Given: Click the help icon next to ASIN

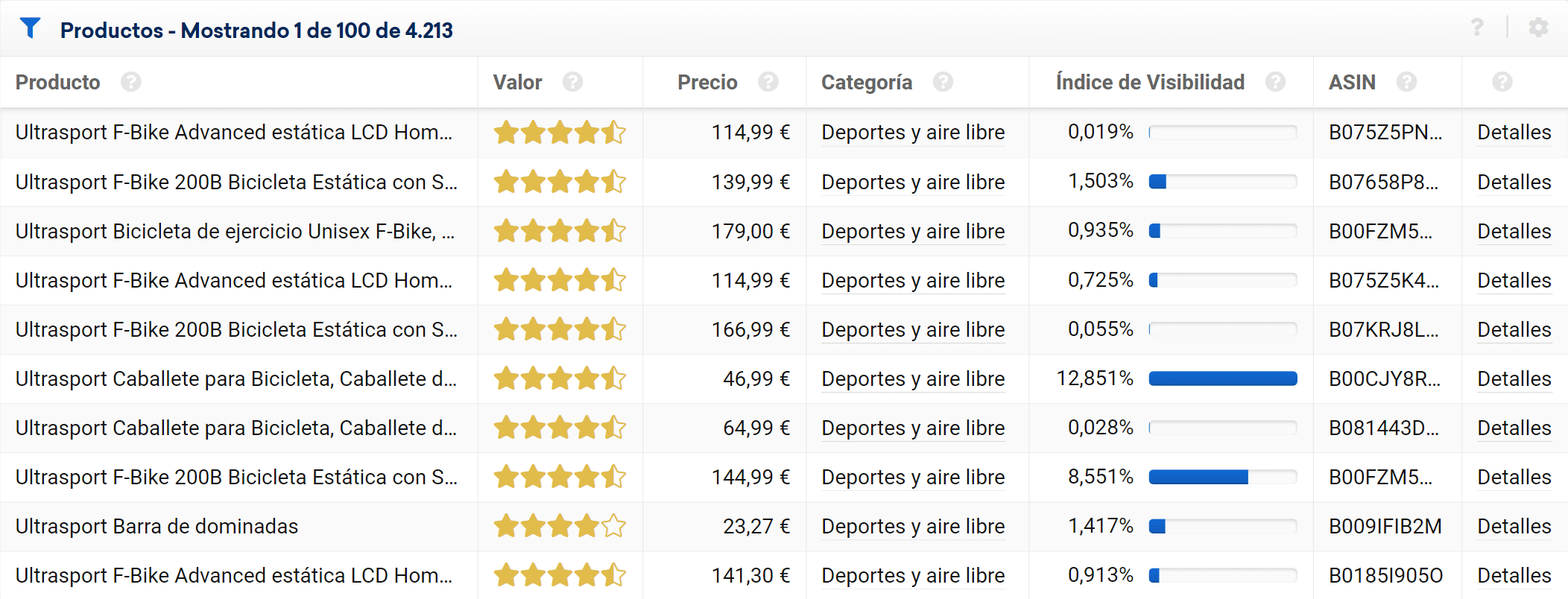Looking at the screenshot, I should pos(1406,82).
